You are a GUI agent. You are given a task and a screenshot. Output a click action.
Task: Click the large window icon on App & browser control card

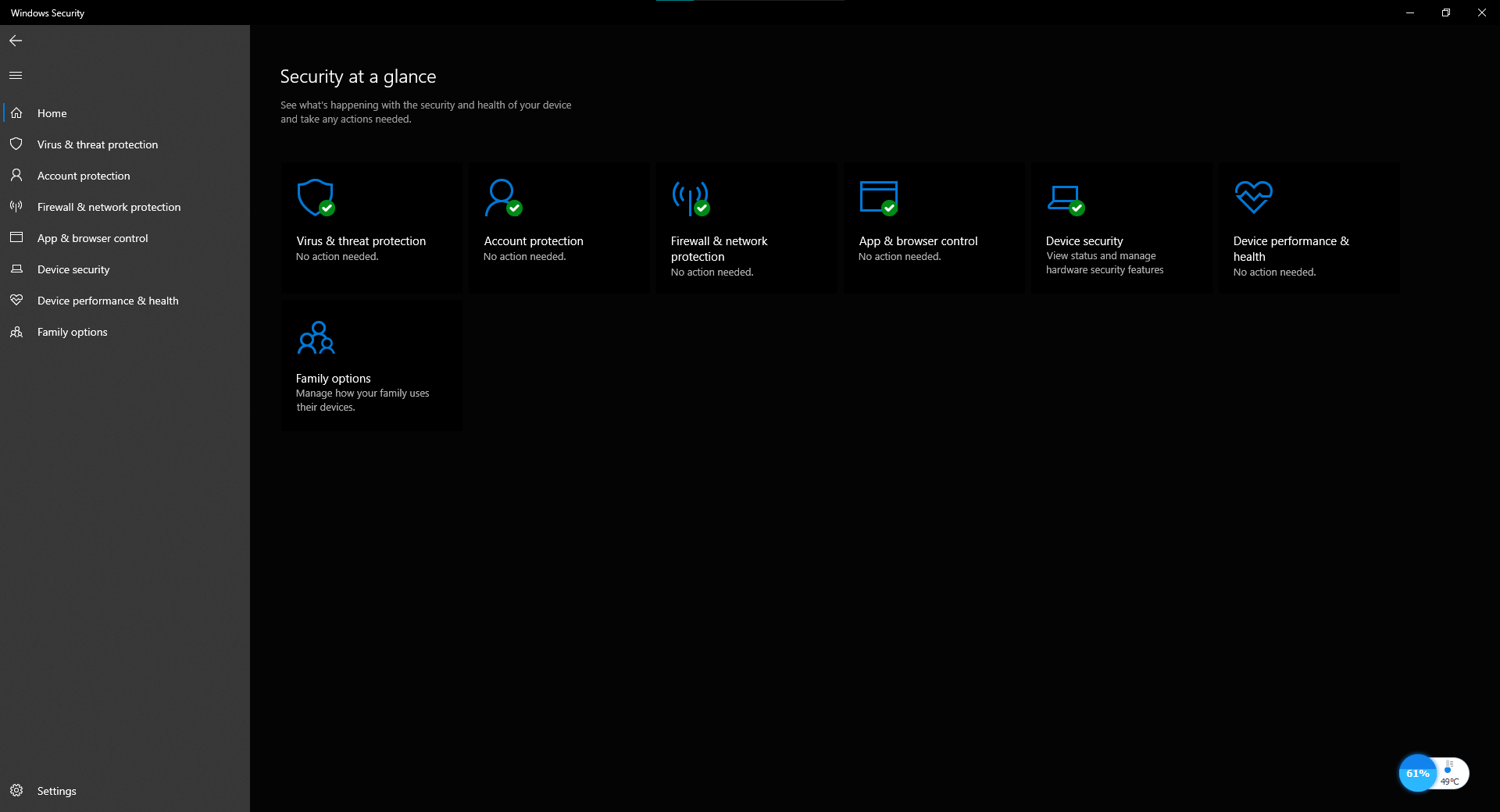click(879, 198)
